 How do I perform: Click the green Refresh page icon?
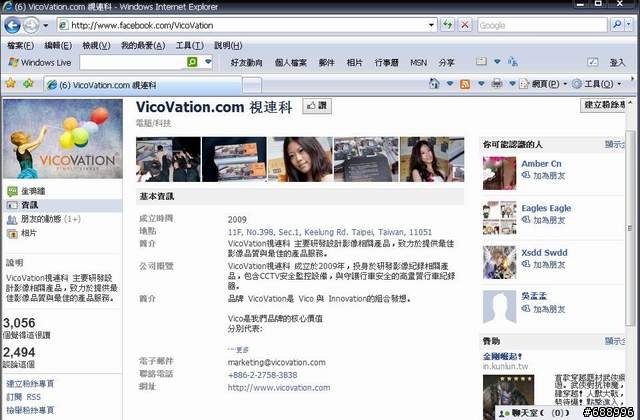point(448,25)
